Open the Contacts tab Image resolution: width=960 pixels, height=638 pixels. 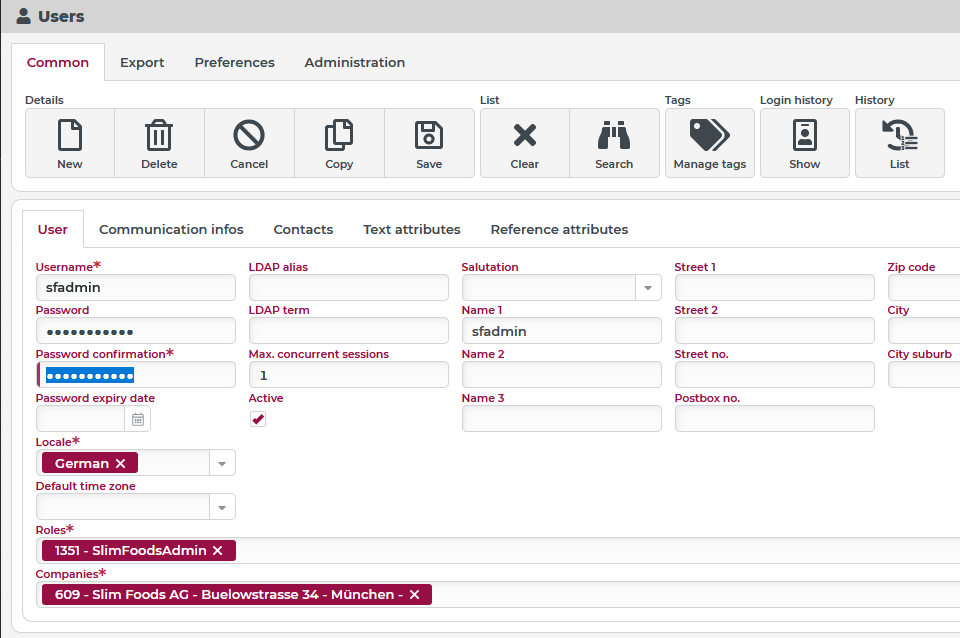303,230
